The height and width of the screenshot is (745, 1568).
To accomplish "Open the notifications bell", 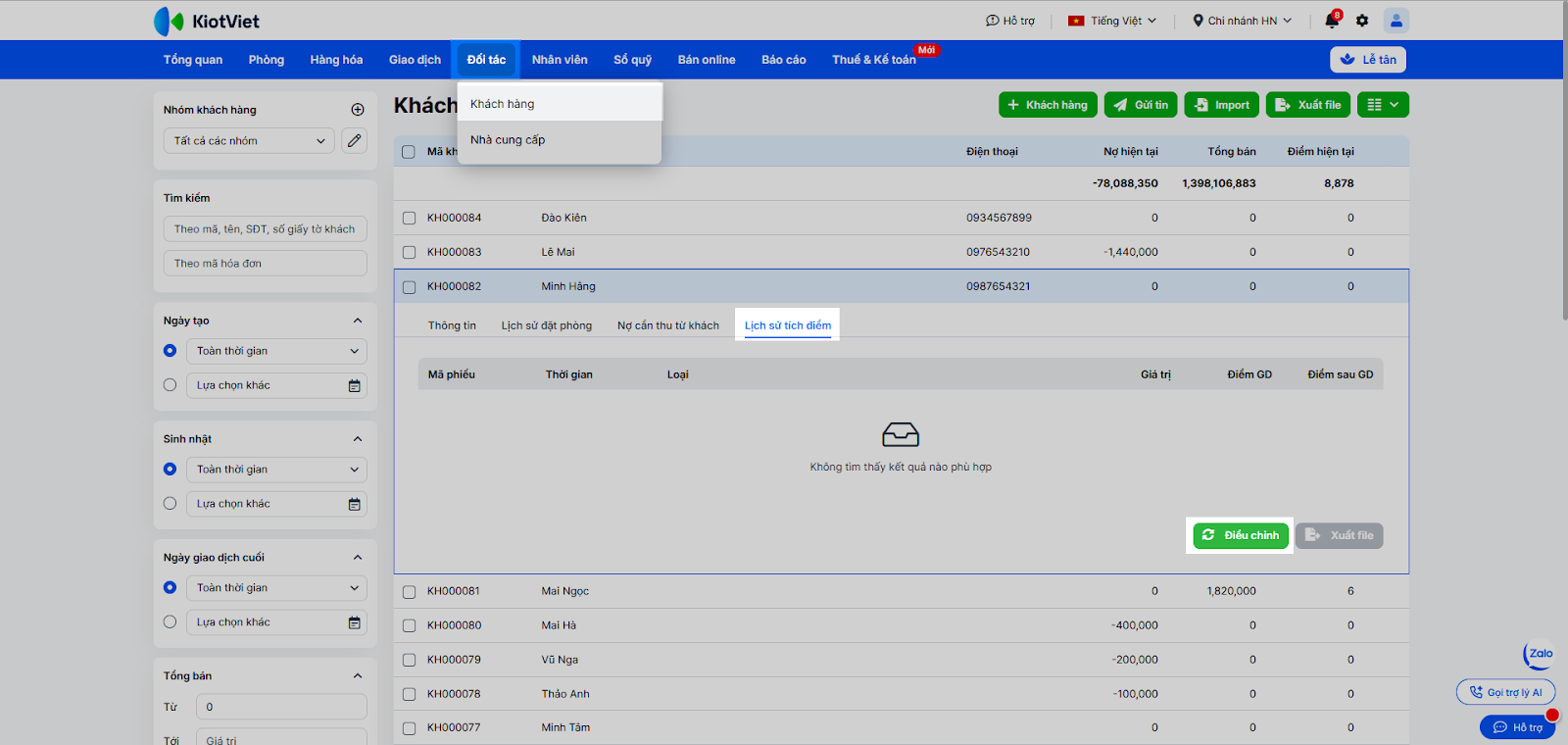I will (x=1332, y=21).
